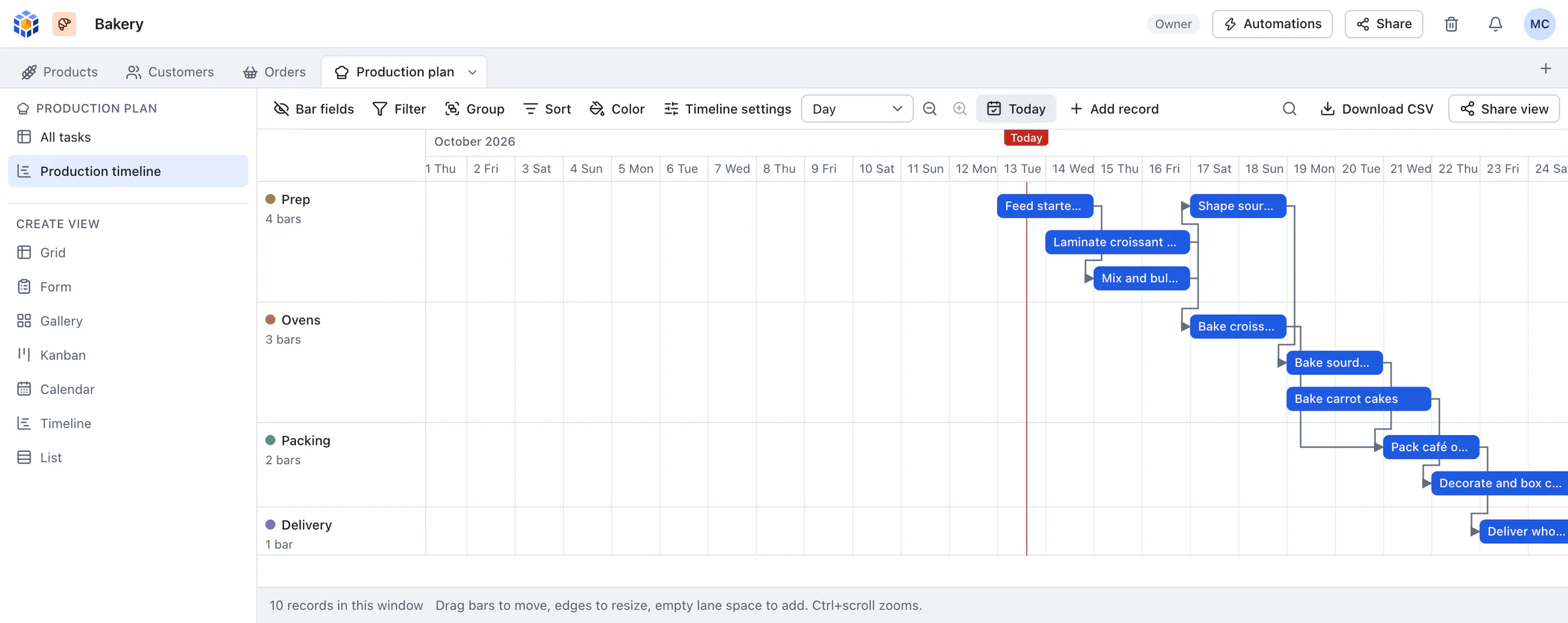The height and width of the screenshot is (623, 1568).
Task: Select the Deliver wholesale bar
Action: 1524,532
